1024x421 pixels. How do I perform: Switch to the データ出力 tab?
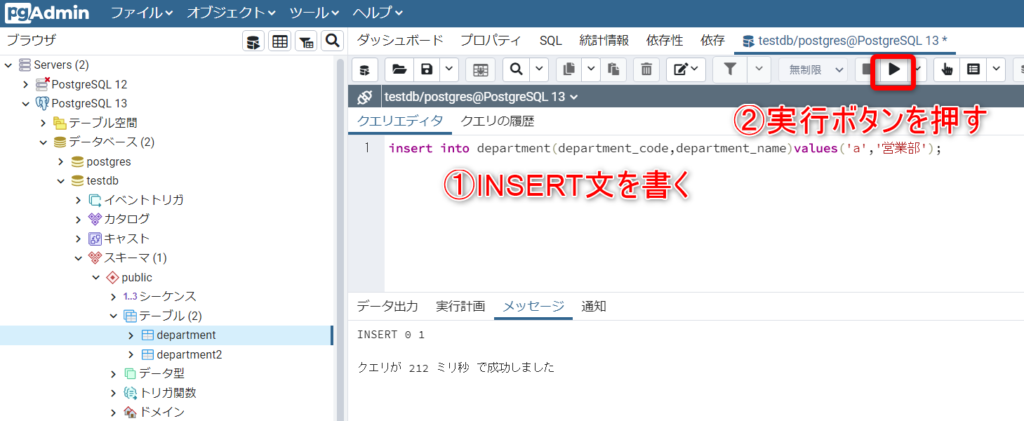pyautogui.click(x=387, y=306)
